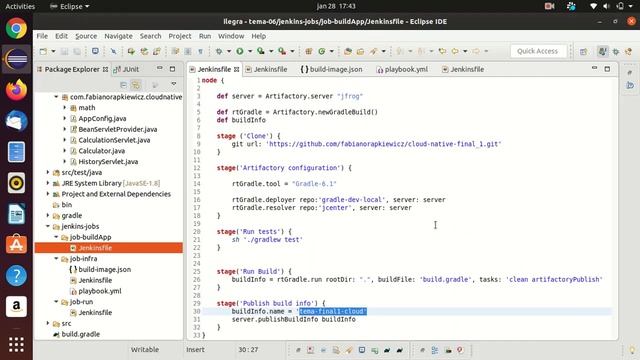Click the 'Insert' status bar text
640x360 pixels.
click(x=196, y=350)
